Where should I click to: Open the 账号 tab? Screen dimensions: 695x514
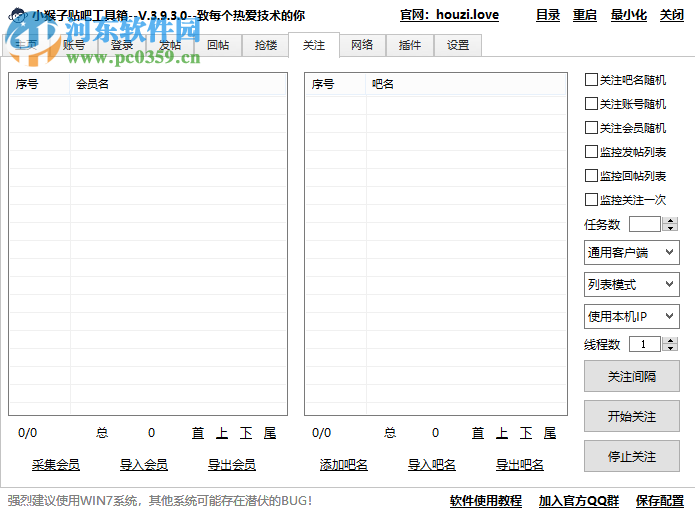pos(74,45)
